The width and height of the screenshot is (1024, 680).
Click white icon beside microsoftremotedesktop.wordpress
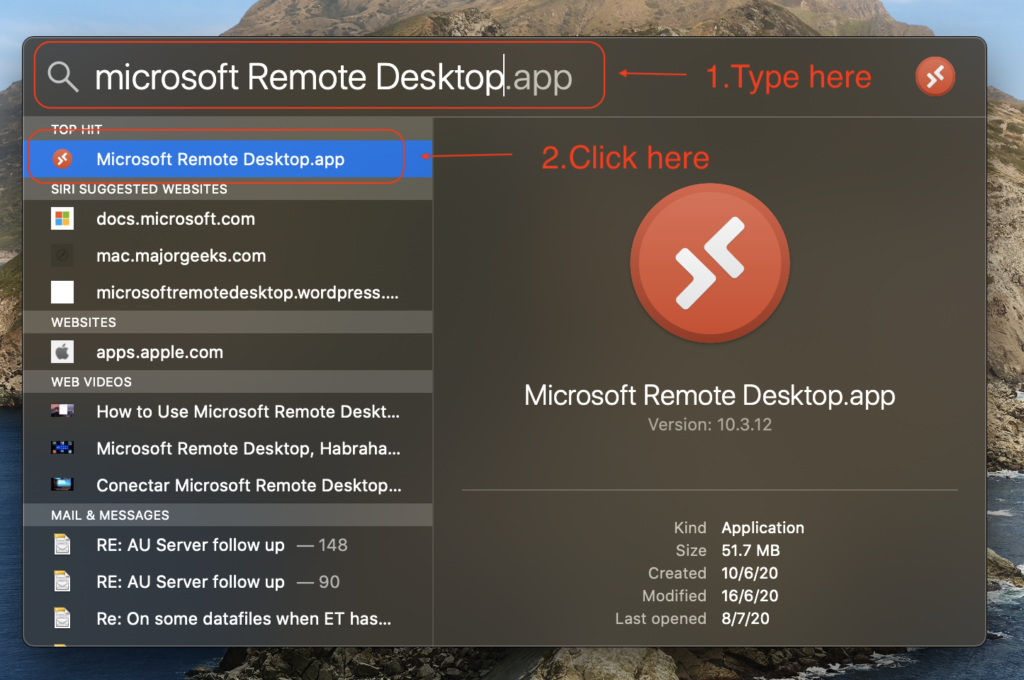[x=63, y=292]
